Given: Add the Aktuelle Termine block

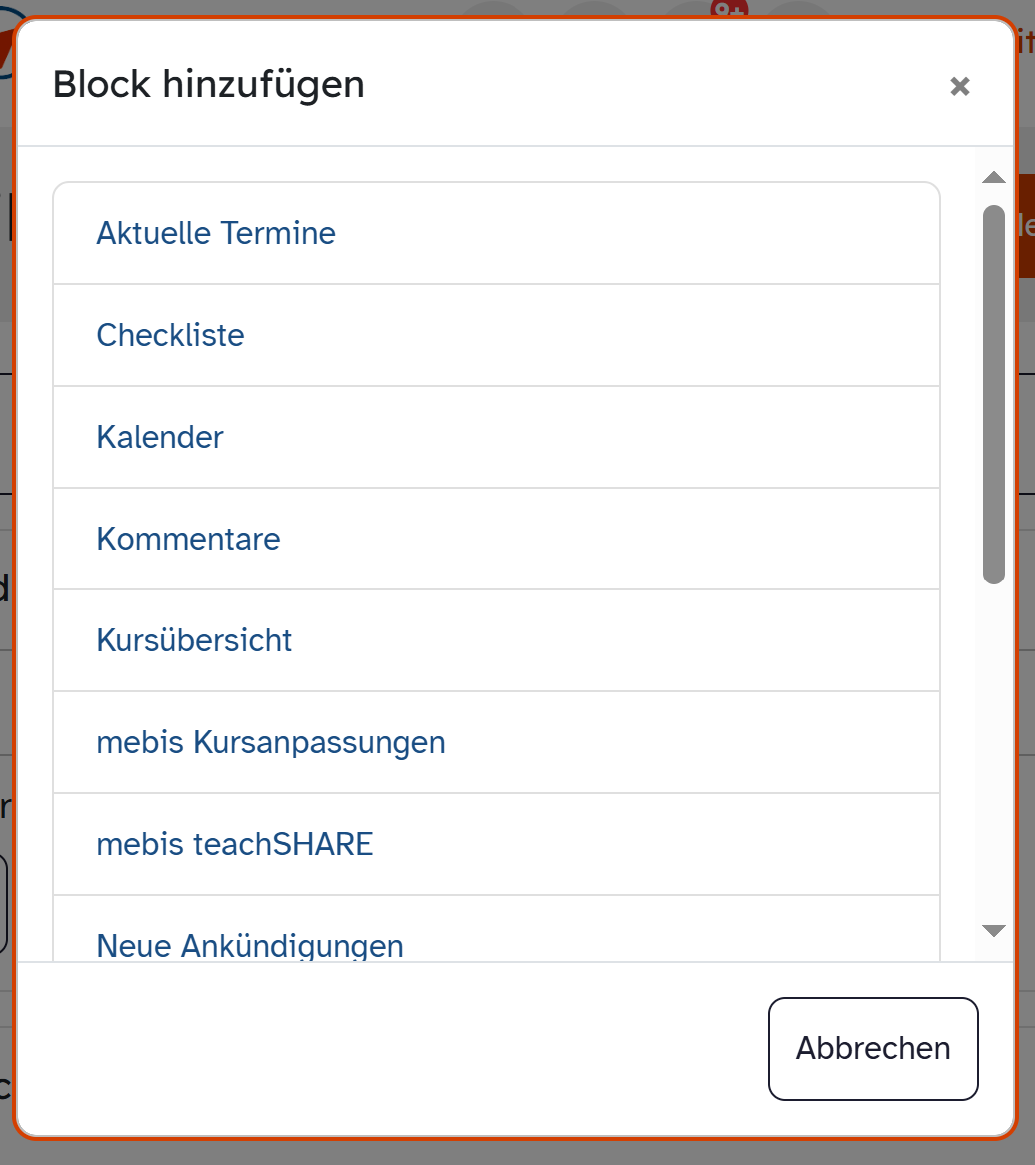Looking at the screenshot, I should pos(216,234).
